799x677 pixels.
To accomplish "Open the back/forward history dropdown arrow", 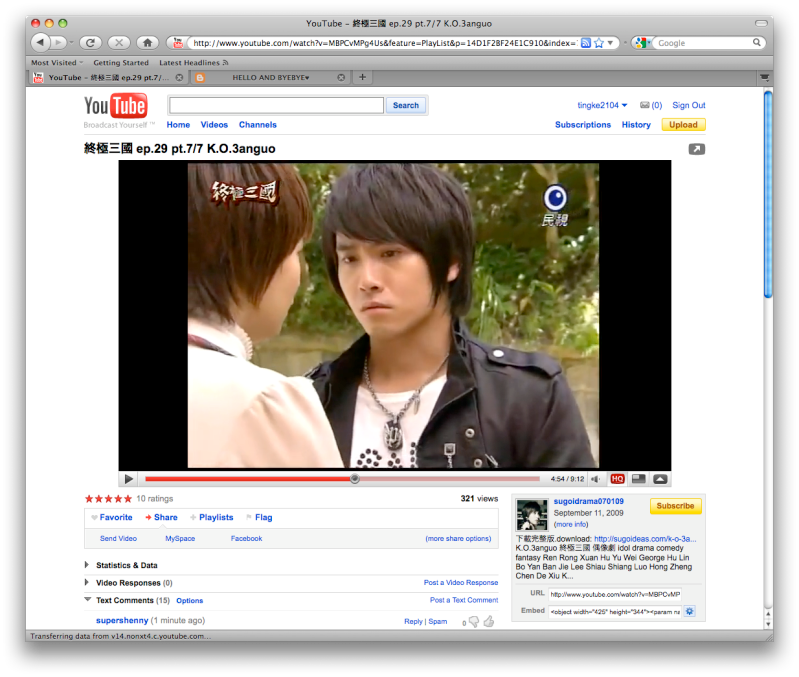I will click(71, 43).
